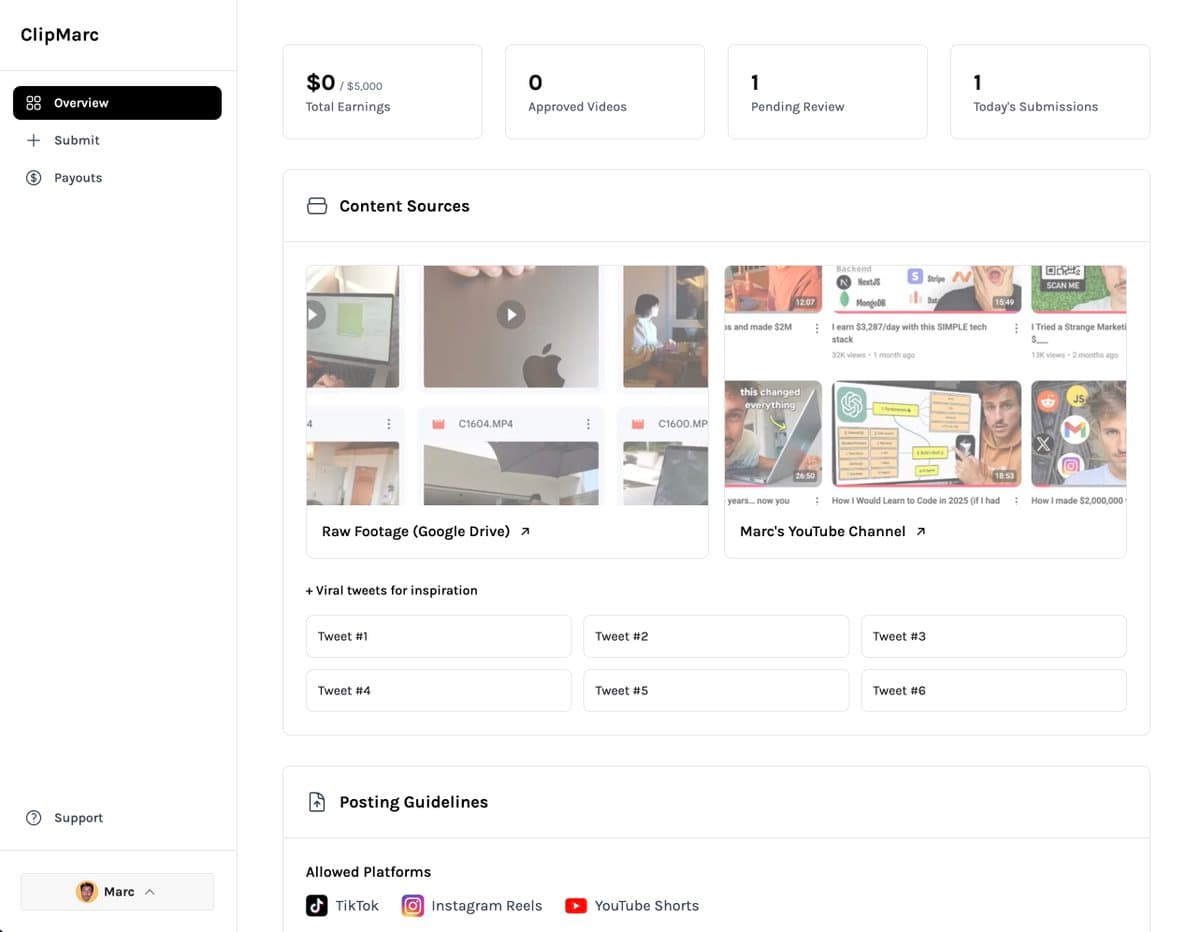
Task: Click Marc's profile avatar
Action: pos(87,892)
